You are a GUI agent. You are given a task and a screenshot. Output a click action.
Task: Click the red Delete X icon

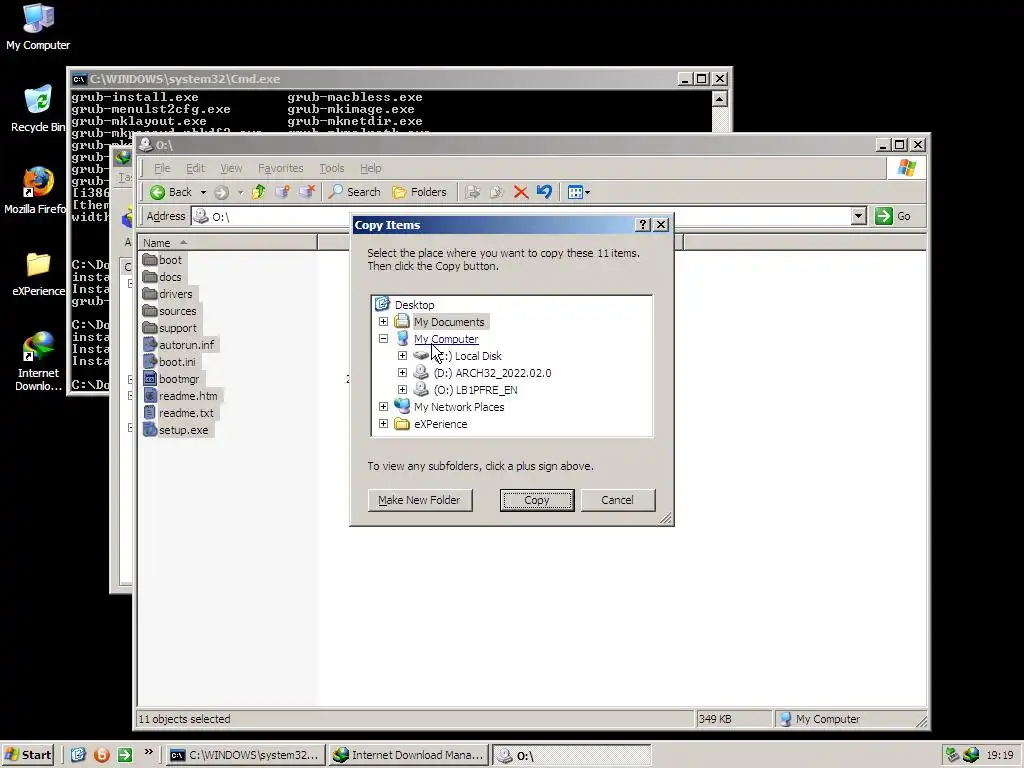[x=520, y=192]
